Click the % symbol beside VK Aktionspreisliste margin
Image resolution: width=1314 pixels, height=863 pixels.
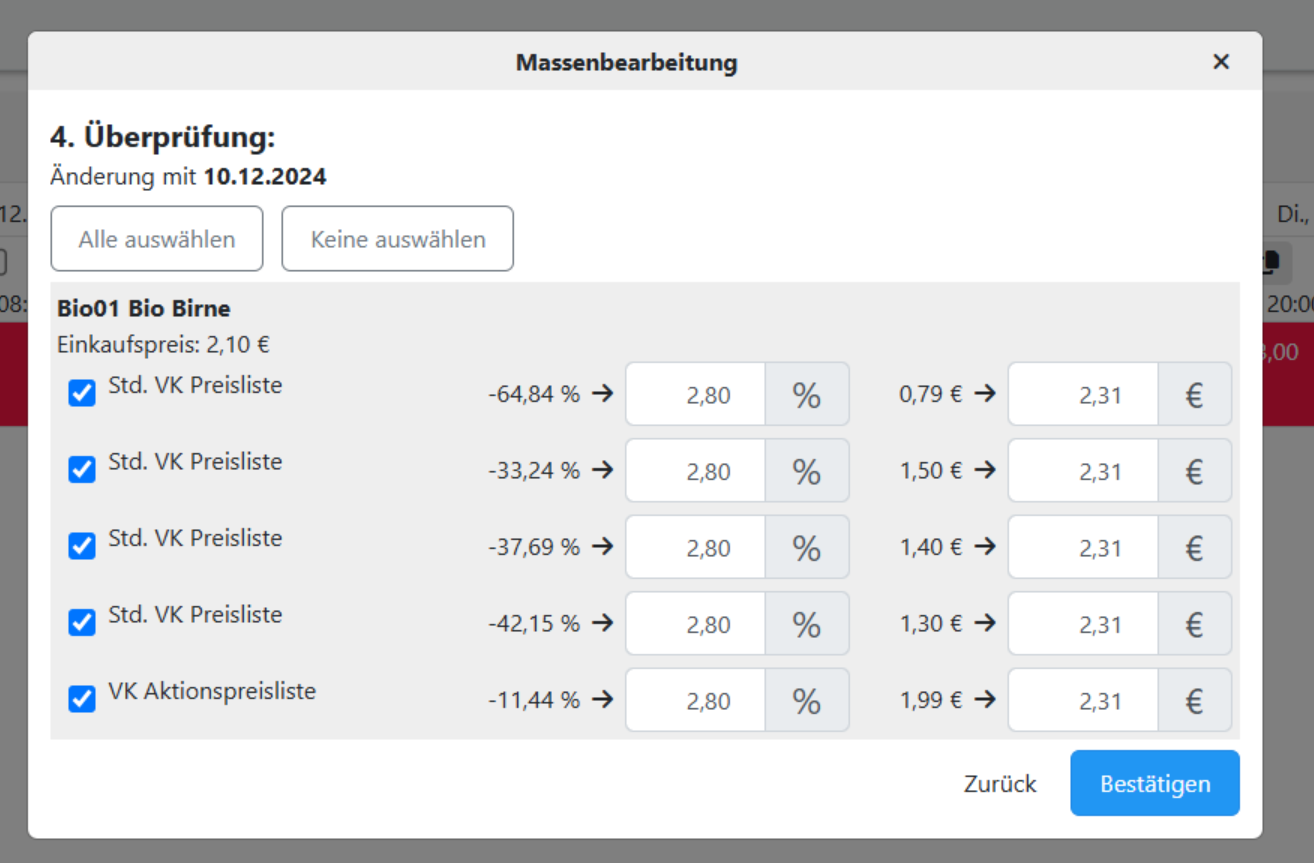point(806,701)
